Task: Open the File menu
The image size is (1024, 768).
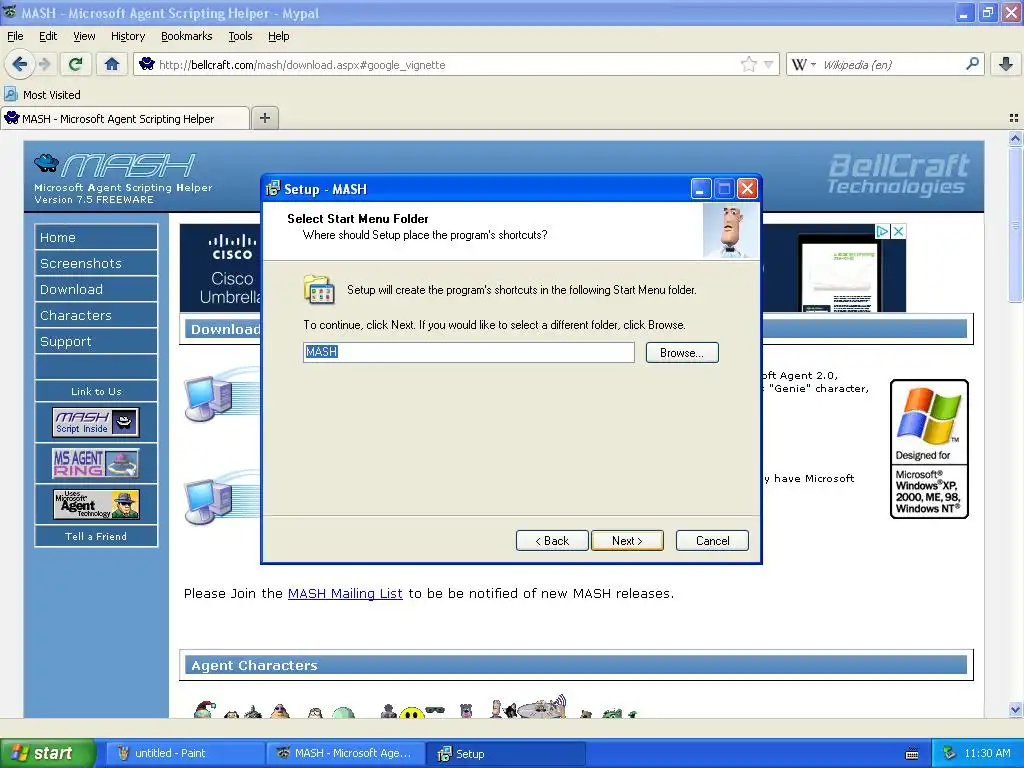Action: coord(15,36)
